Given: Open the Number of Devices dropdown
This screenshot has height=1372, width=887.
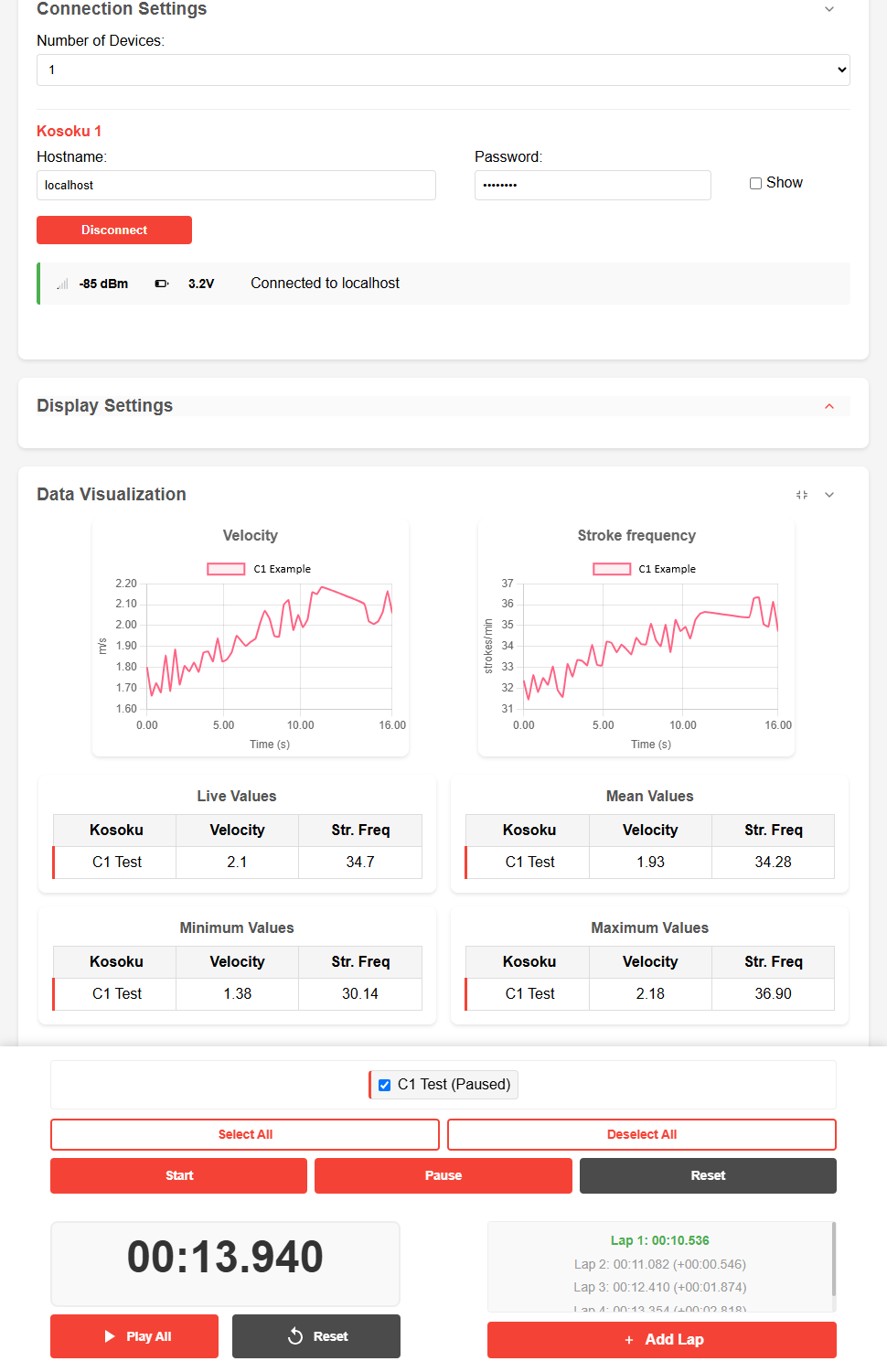Looking at the screenshot, I should [x=443, y=70].
